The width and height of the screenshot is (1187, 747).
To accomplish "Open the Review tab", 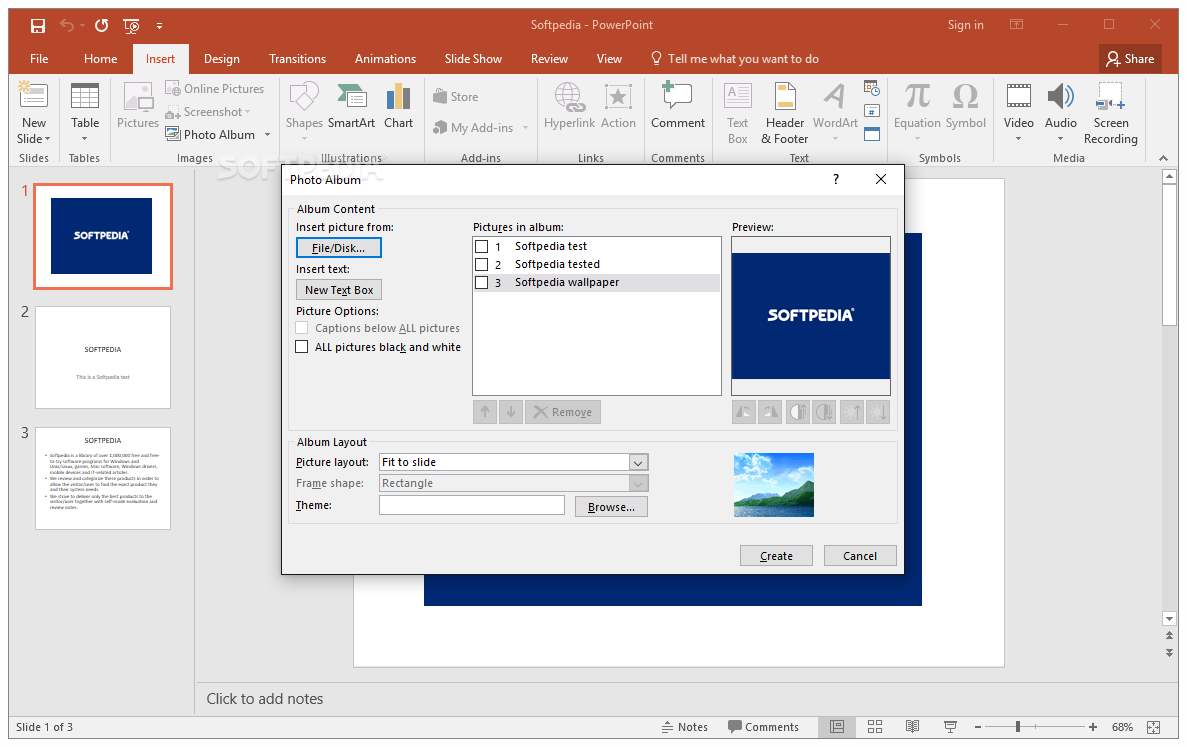I will tap(550, 59).
